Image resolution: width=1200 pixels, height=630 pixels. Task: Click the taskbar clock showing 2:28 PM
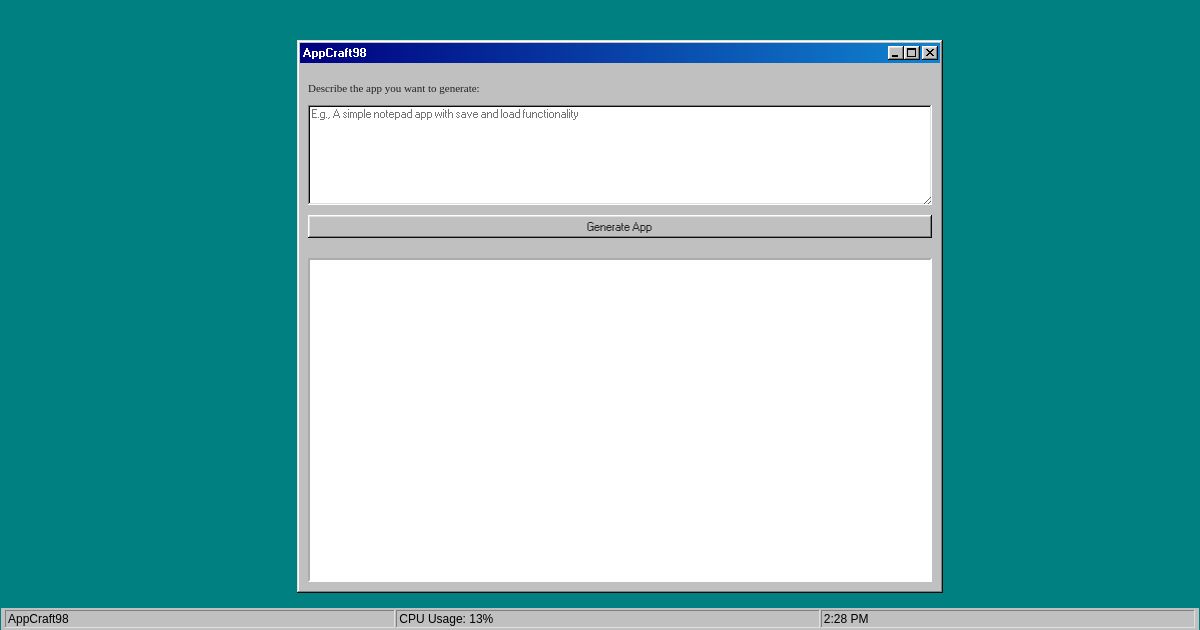[x=845, y=618]
